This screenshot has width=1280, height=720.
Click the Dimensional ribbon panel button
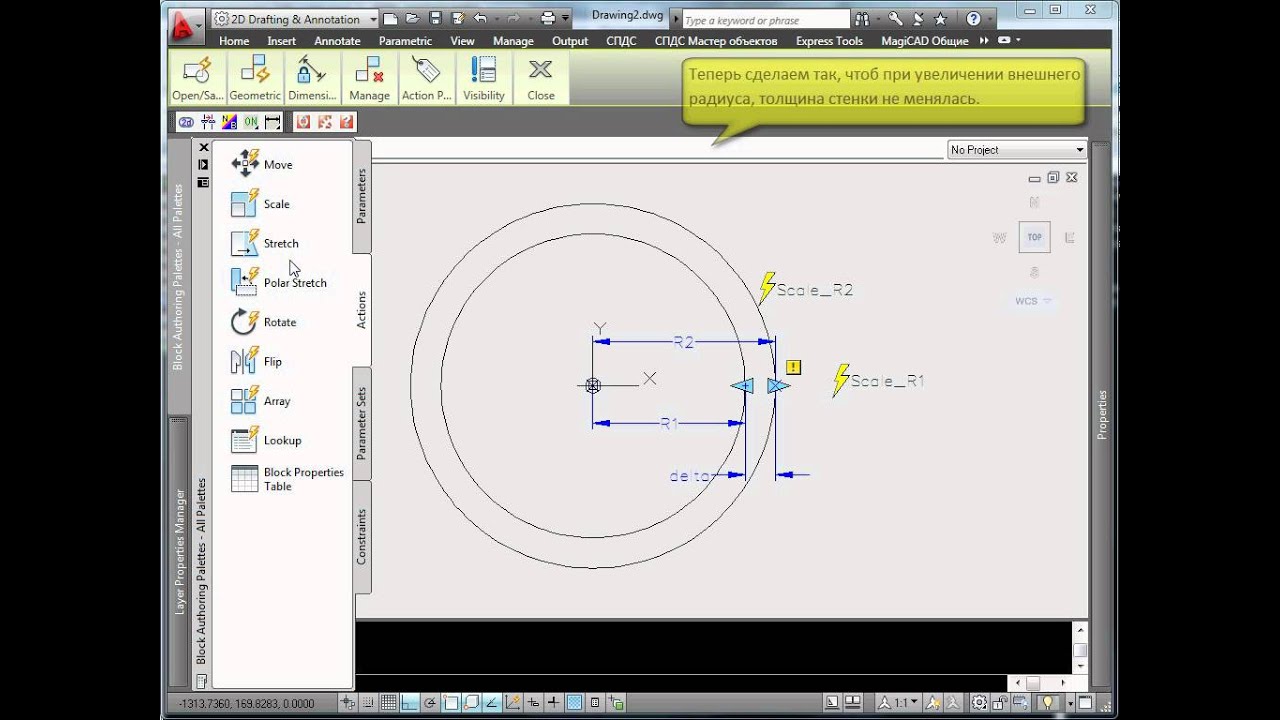pos(312,78)
